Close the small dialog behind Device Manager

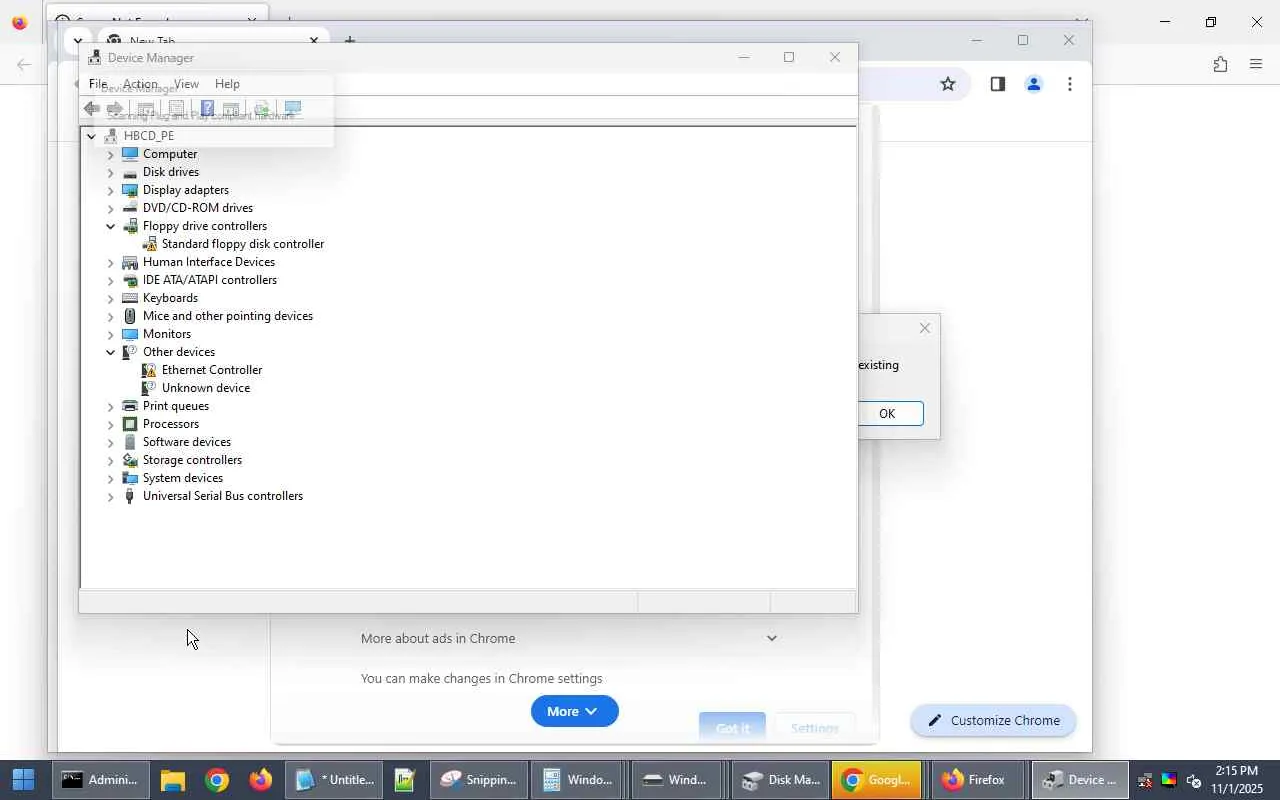924,327
